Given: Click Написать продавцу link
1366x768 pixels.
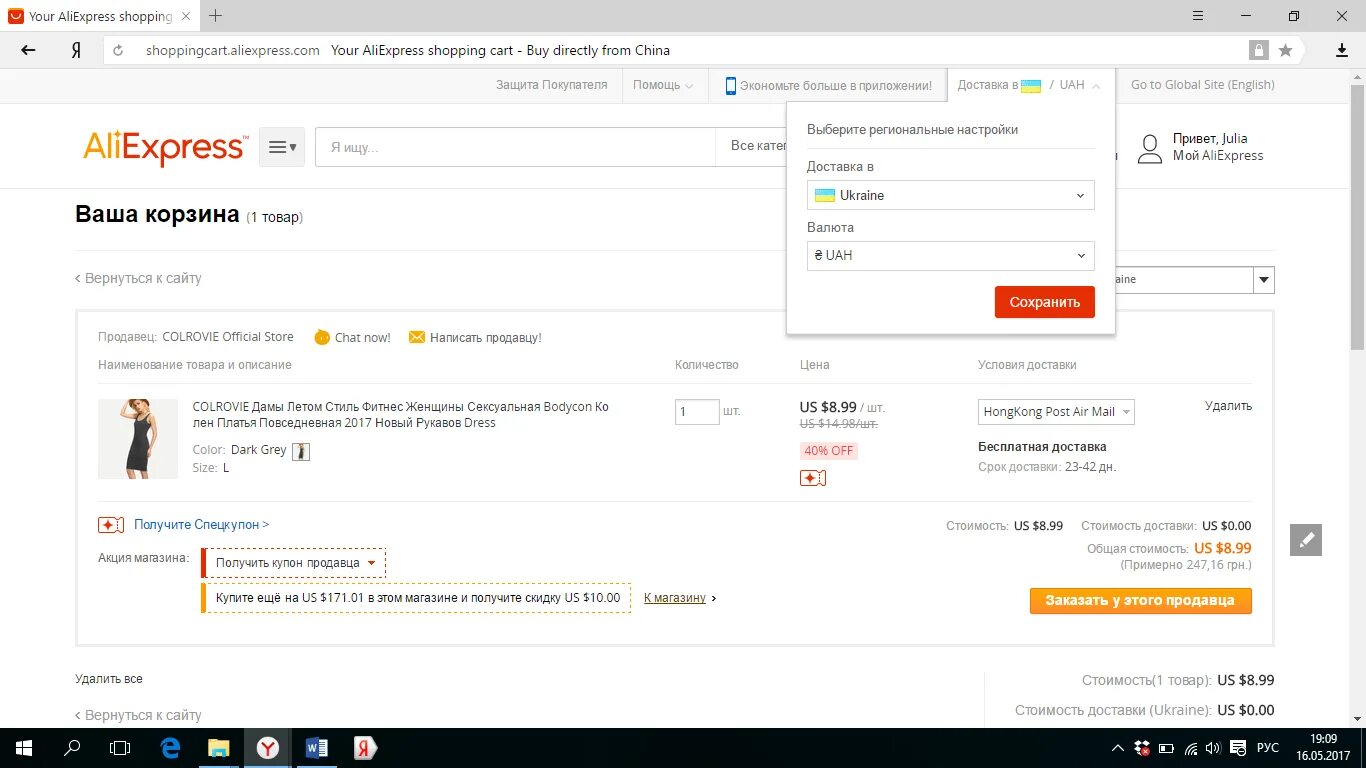Looking at the screenshot, I should click(486, 338).
